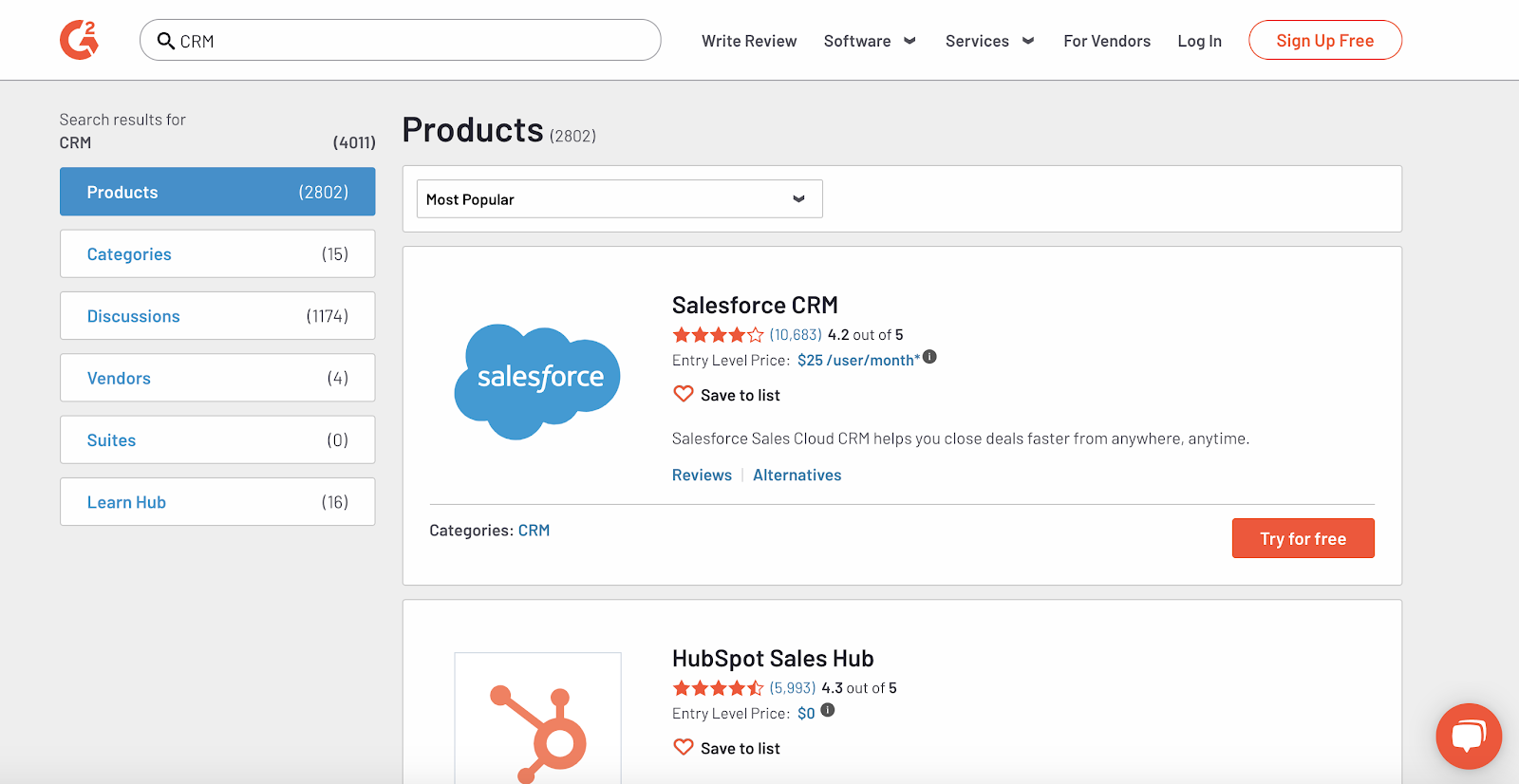Click the heart icon for HubSpot Sales Hub
The width and height of the screenshot is (1519, 784).
pyautogui.click(x=684, y=747)
